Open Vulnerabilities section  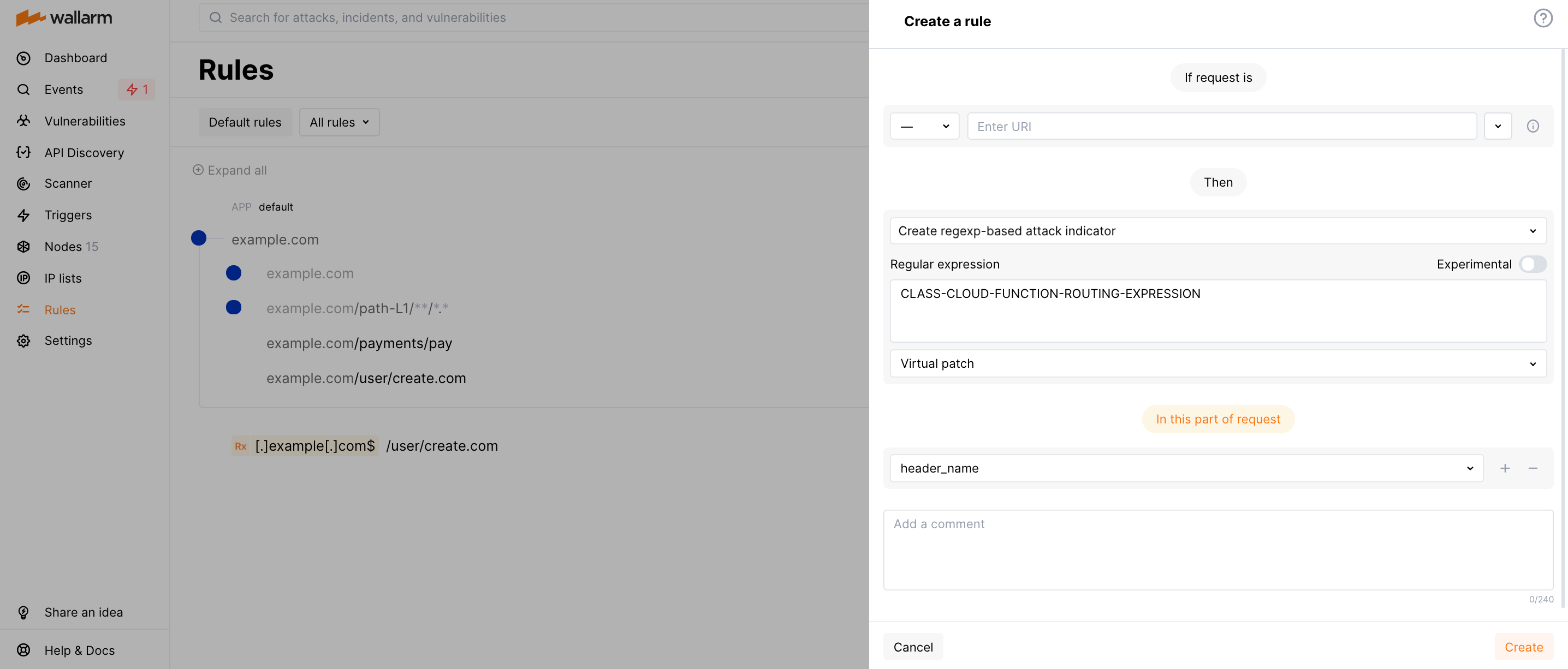click(85, 121)
